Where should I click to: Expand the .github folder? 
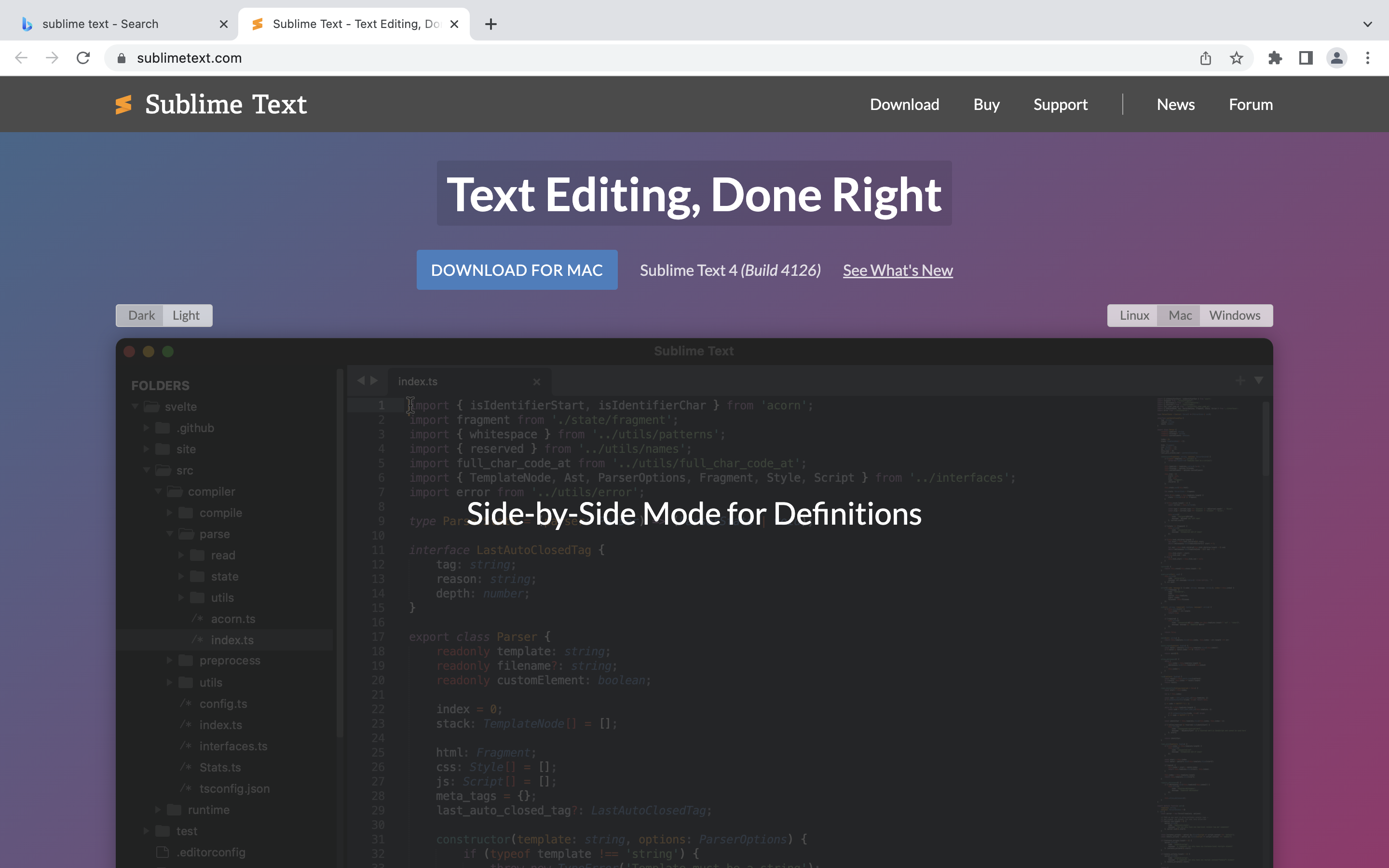coord(146,428)
